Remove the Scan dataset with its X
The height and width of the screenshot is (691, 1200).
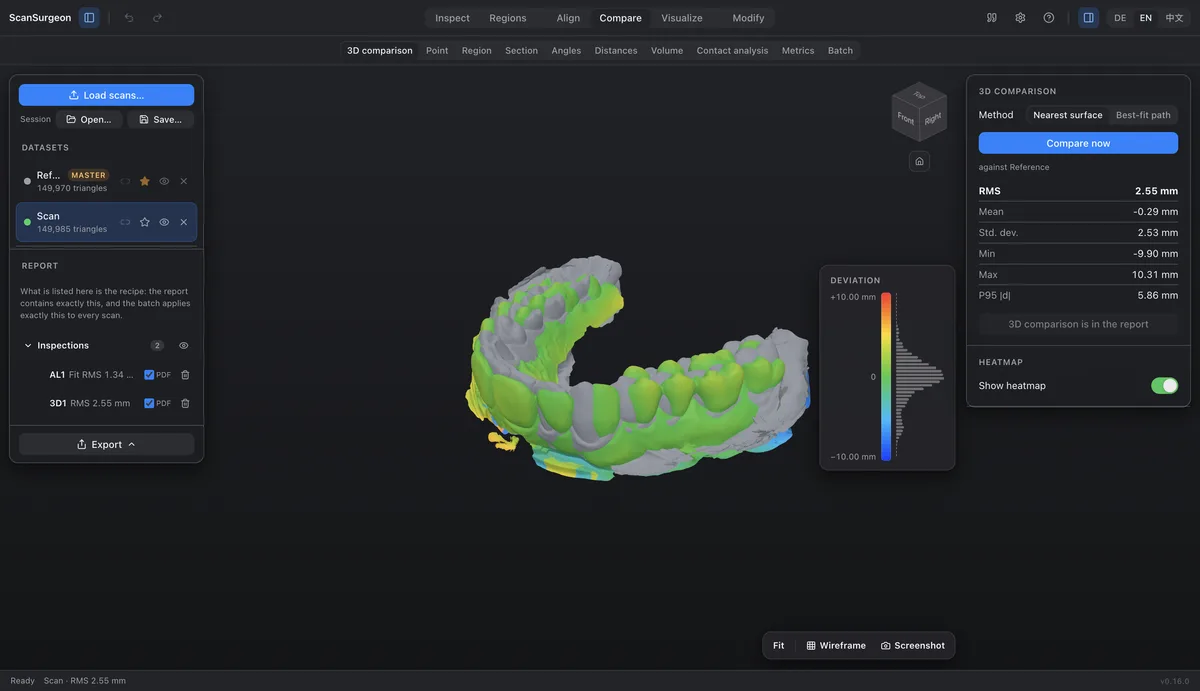click(184, 222)
